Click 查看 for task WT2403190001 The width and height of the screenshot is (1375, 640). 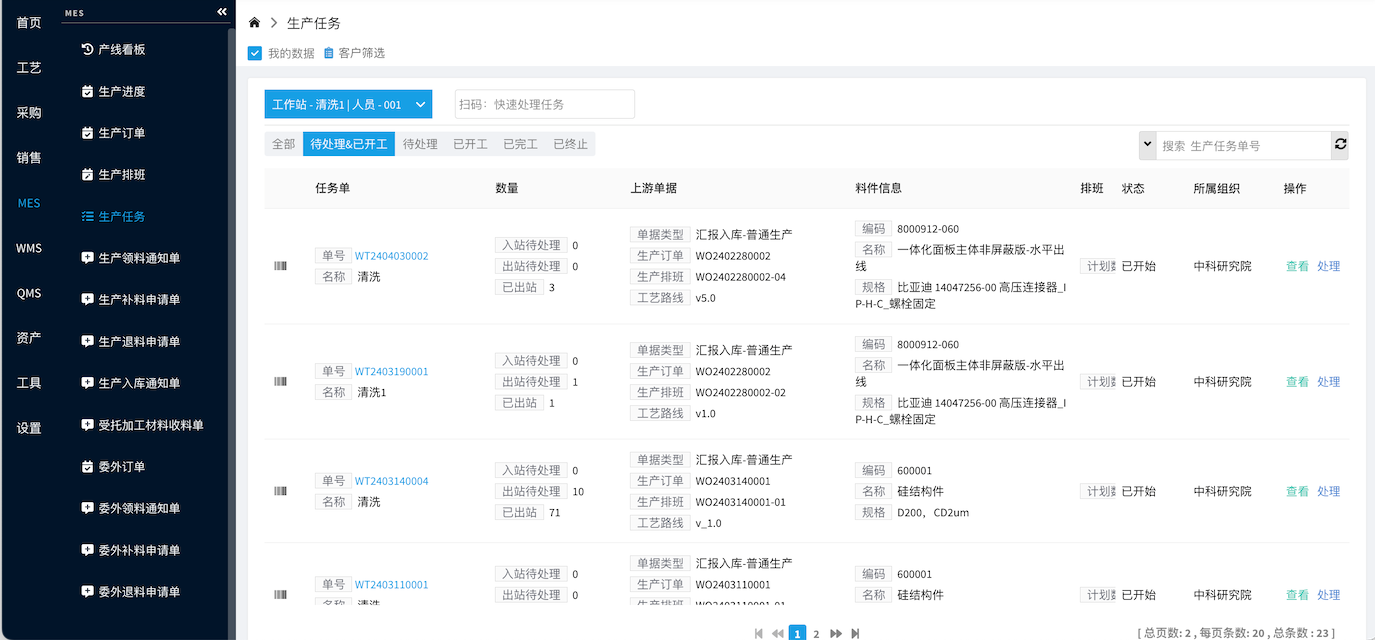click(1297, 381)
